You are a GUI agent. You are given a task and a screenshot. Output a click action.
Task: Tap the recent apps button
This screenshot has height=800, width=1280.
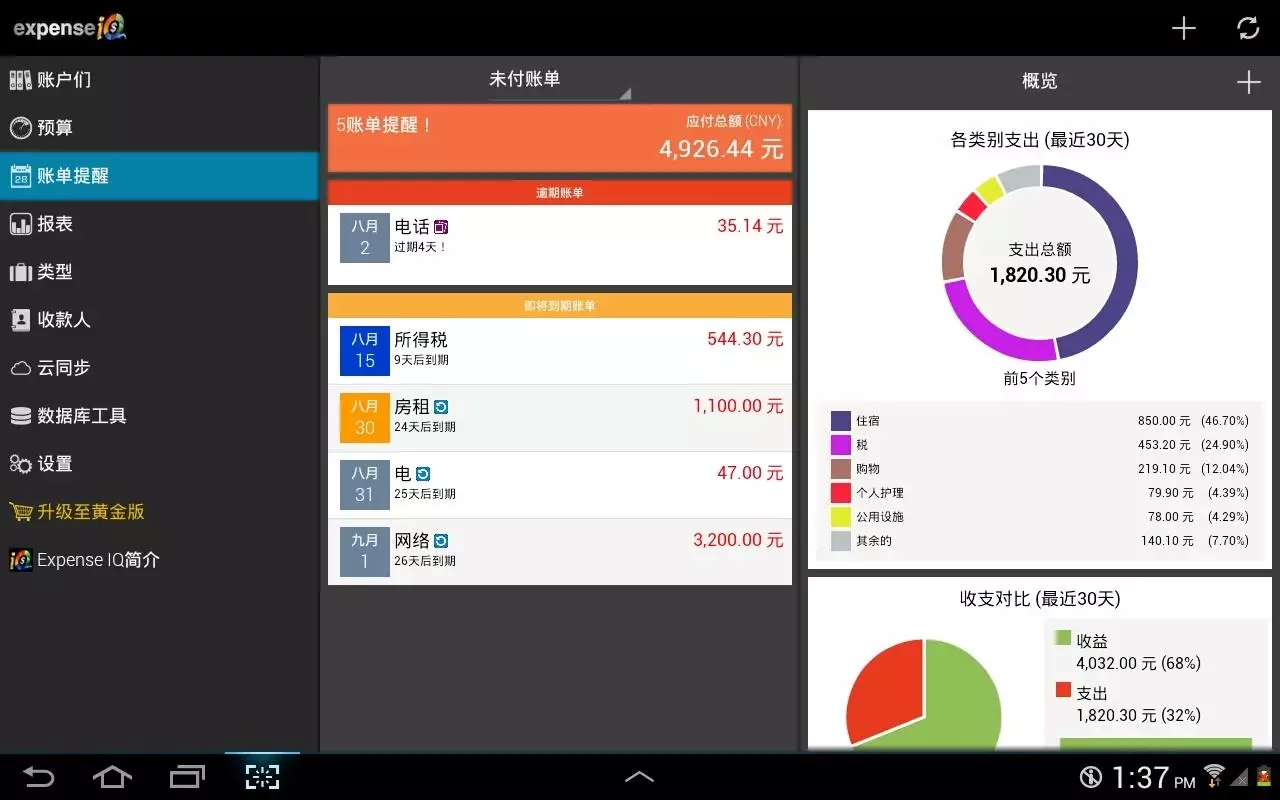tap(187, 776)
